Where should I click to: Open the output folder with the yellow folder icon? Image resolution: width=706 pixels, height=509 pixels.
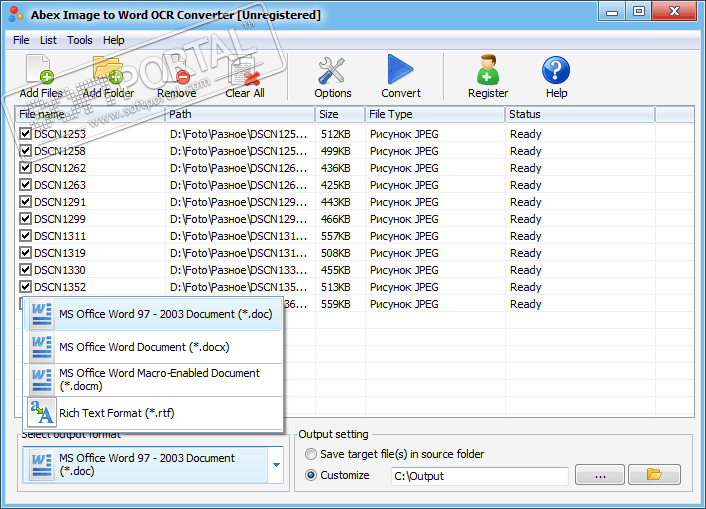pos(654,474)
